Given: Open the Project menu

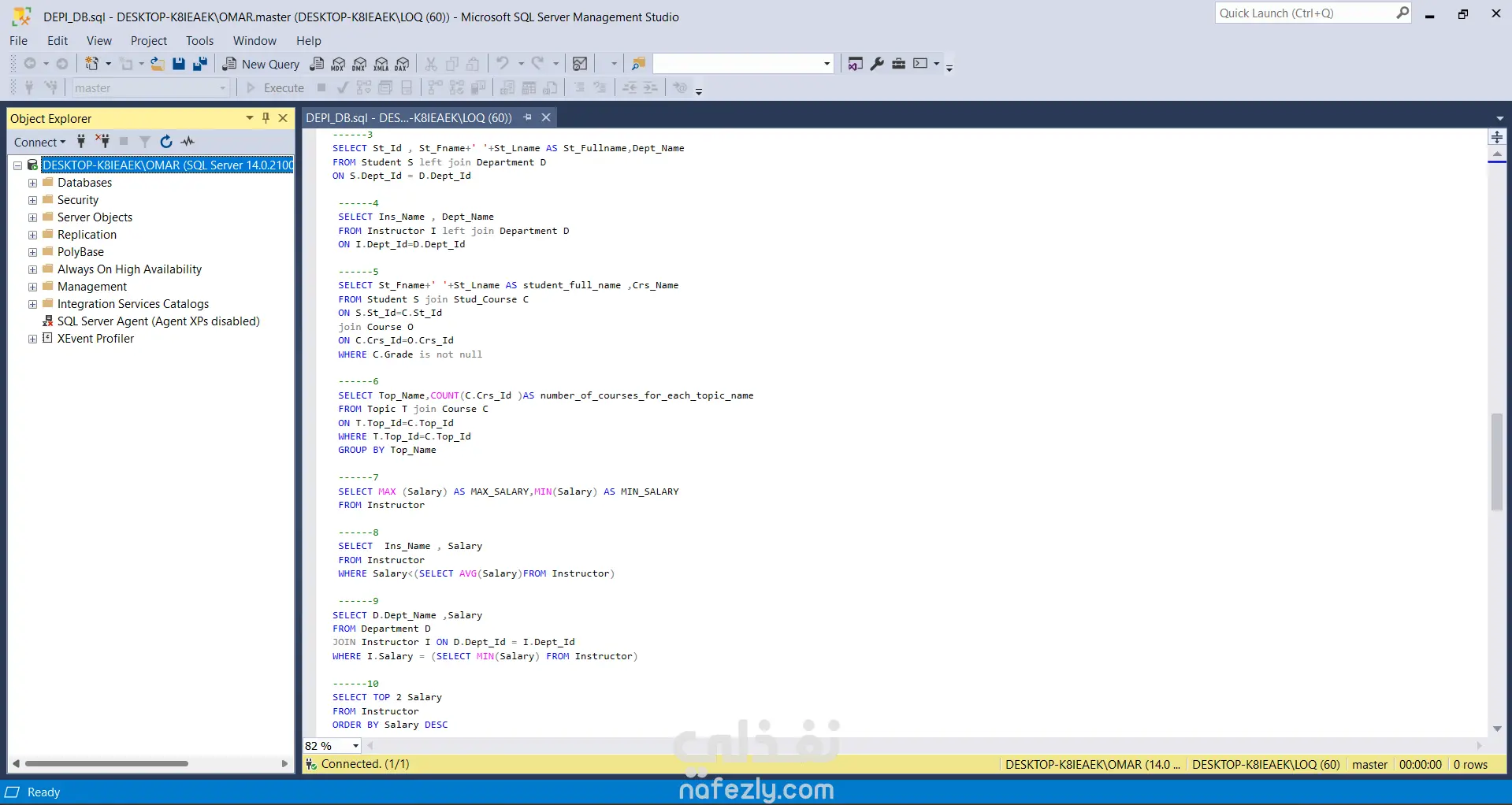Looking at the screenshot, I should pyautogui.click(x=149, y=41).
